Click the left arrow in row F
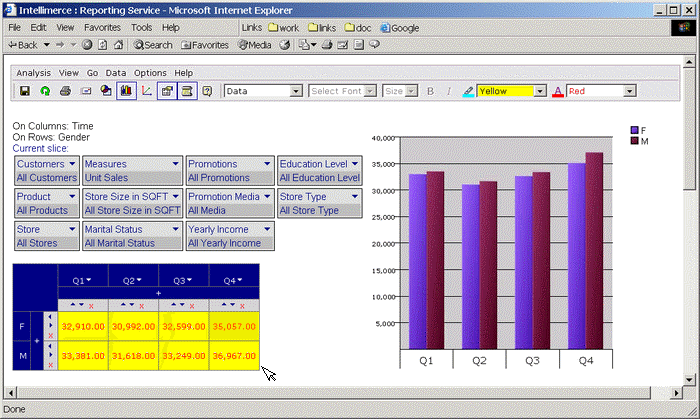The image size is (700, 419). (x=50, y=317)
